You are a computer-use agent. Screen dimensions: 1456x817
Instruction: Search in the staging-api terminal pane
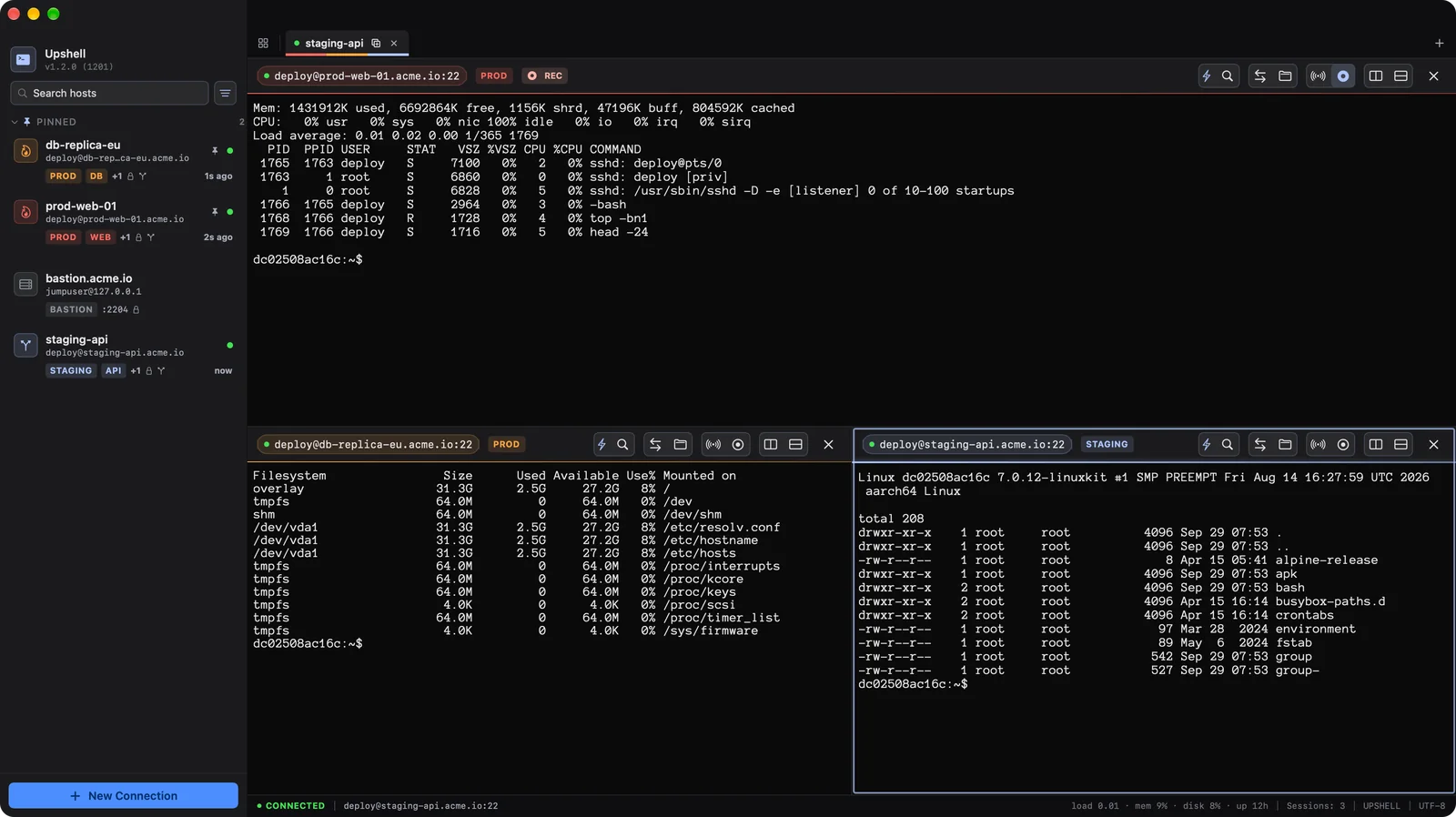(x=1228, y=445)
